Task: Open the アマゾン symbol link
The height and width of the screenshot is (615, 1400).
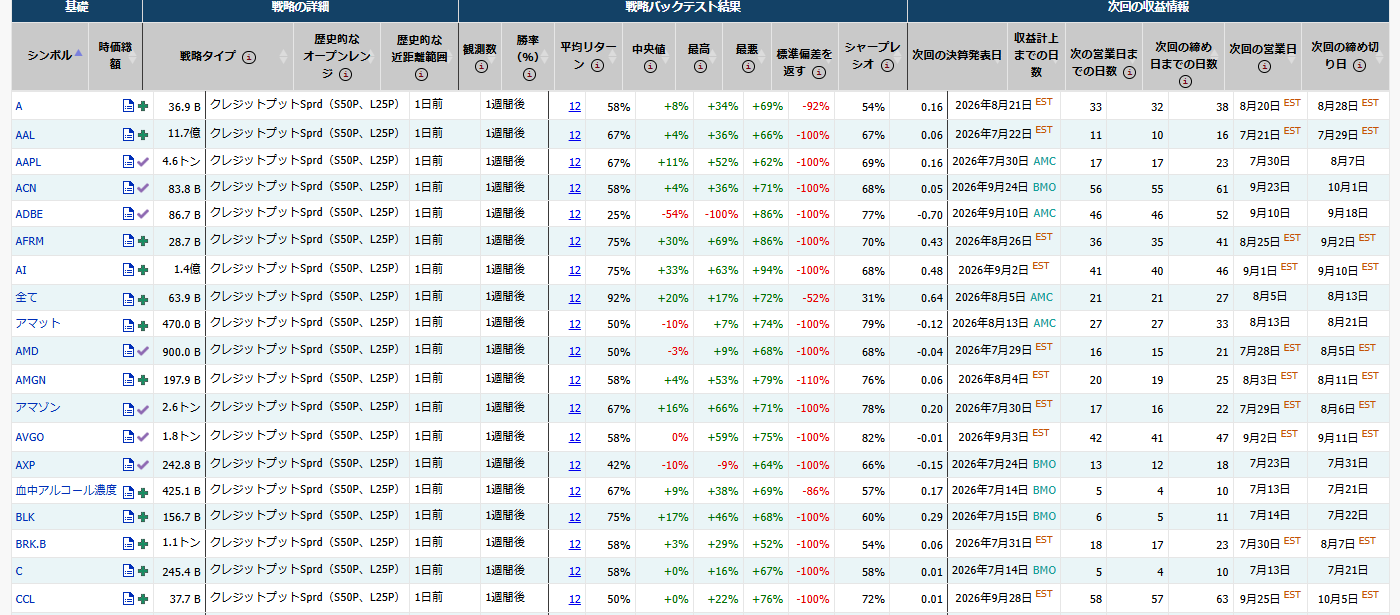Action: [x=38, y=408]
